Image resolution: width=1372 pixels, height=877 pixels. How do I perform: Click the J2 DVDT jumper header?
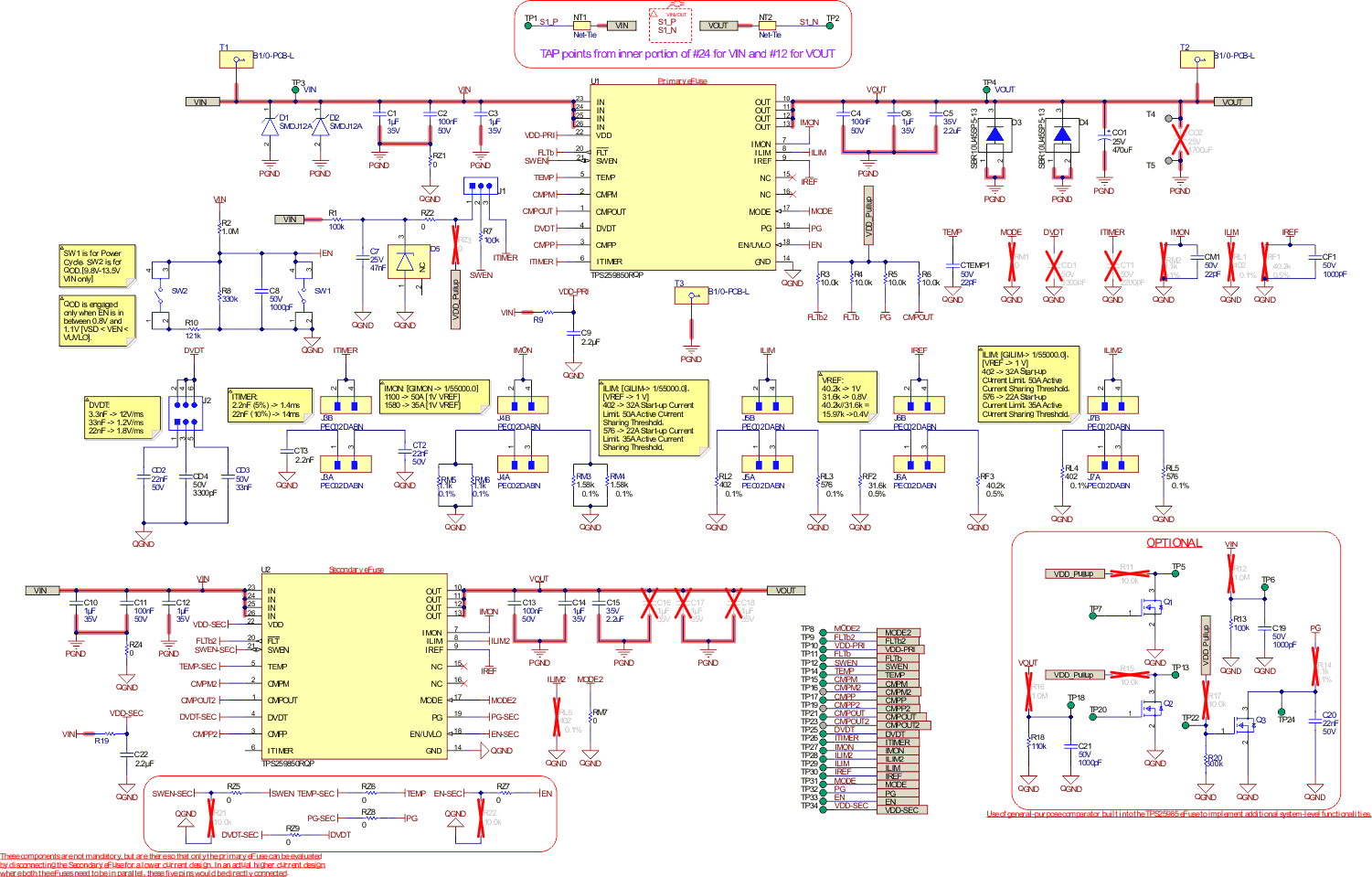coord(186,413)
